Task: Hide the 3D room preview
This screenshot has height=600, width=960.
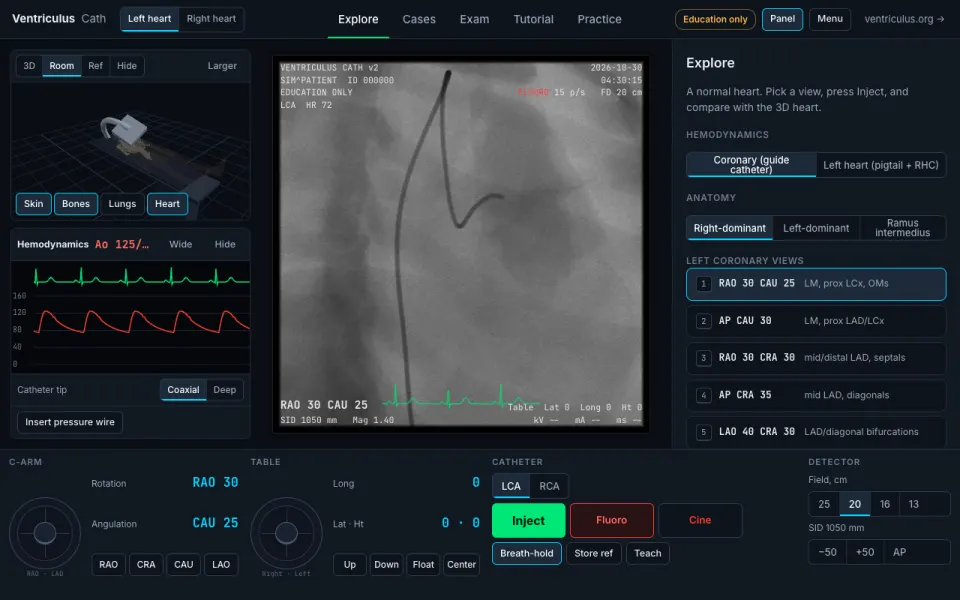Action: click(x=127, y=66)
